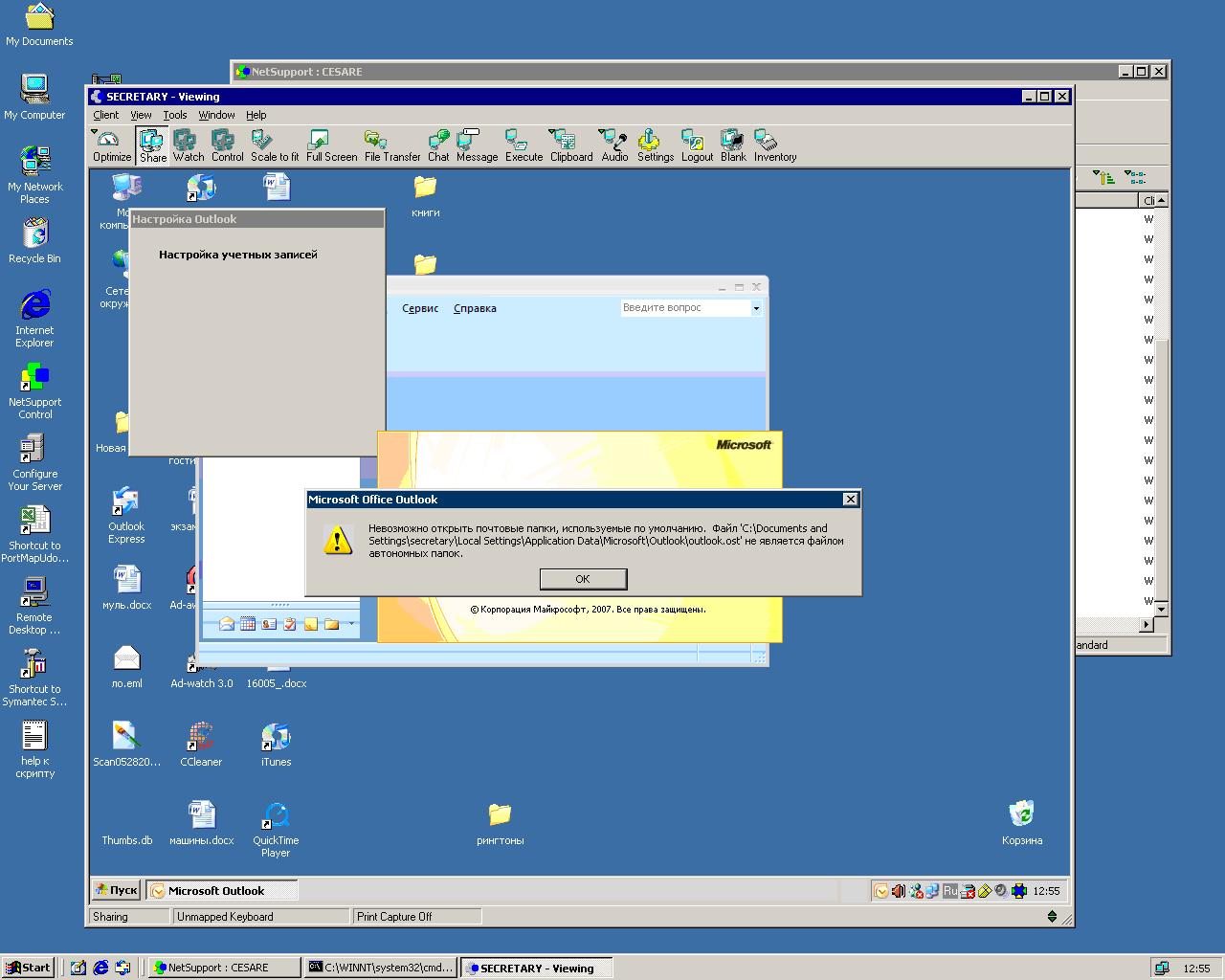Open the Execute tool
1225x980 pixels.
click(523, 145)
